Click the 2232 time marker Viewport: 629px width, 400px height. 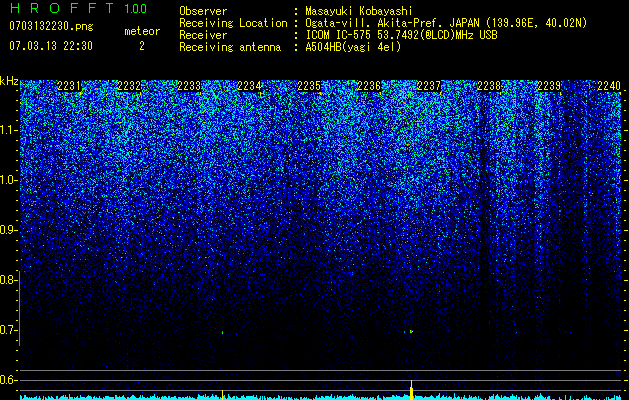[129, 86]
